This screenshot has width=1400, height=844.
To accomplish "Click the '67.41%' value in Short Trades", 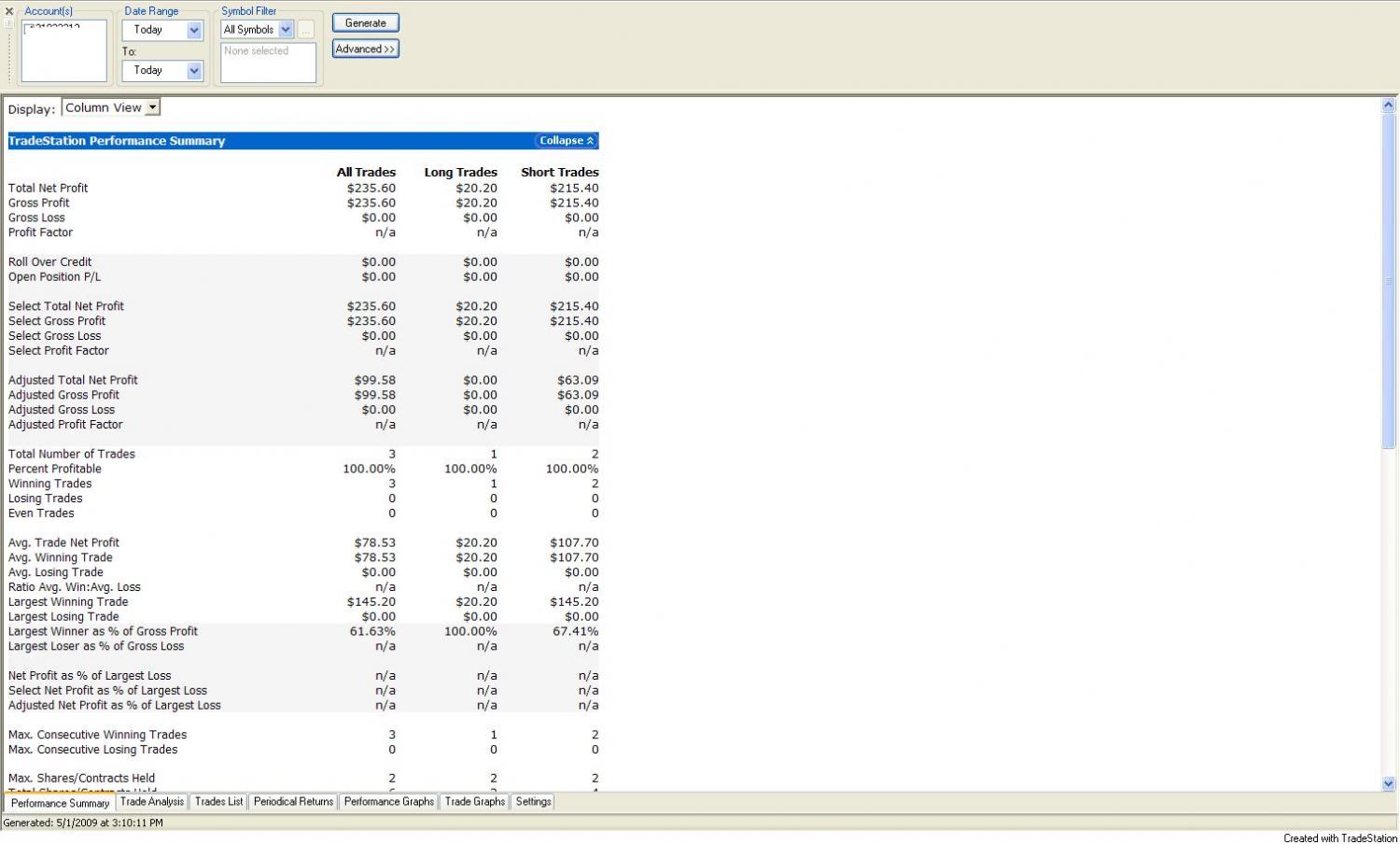I will 576,631.
